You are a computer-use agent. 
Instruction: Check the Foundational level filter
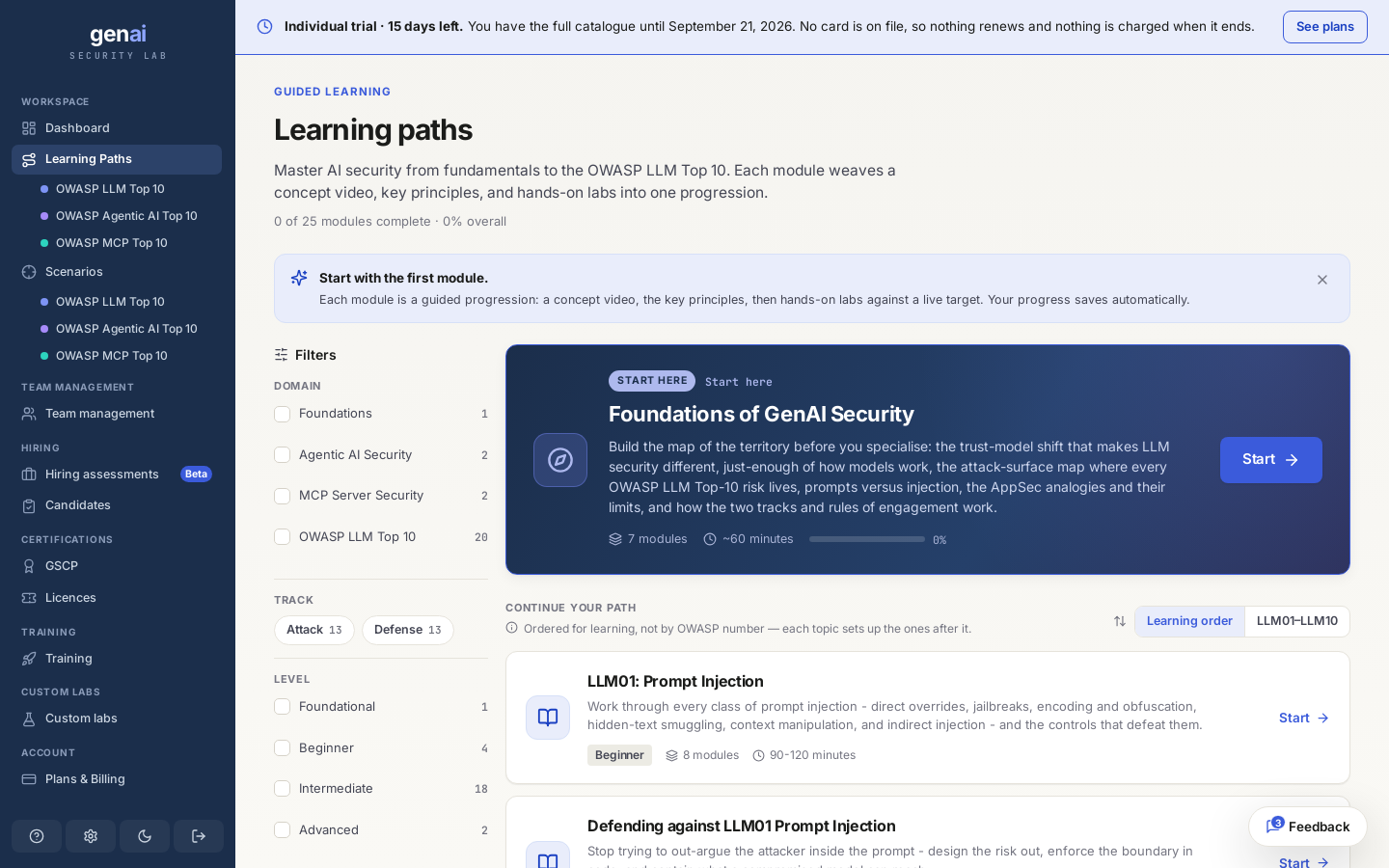pos(283,707)
